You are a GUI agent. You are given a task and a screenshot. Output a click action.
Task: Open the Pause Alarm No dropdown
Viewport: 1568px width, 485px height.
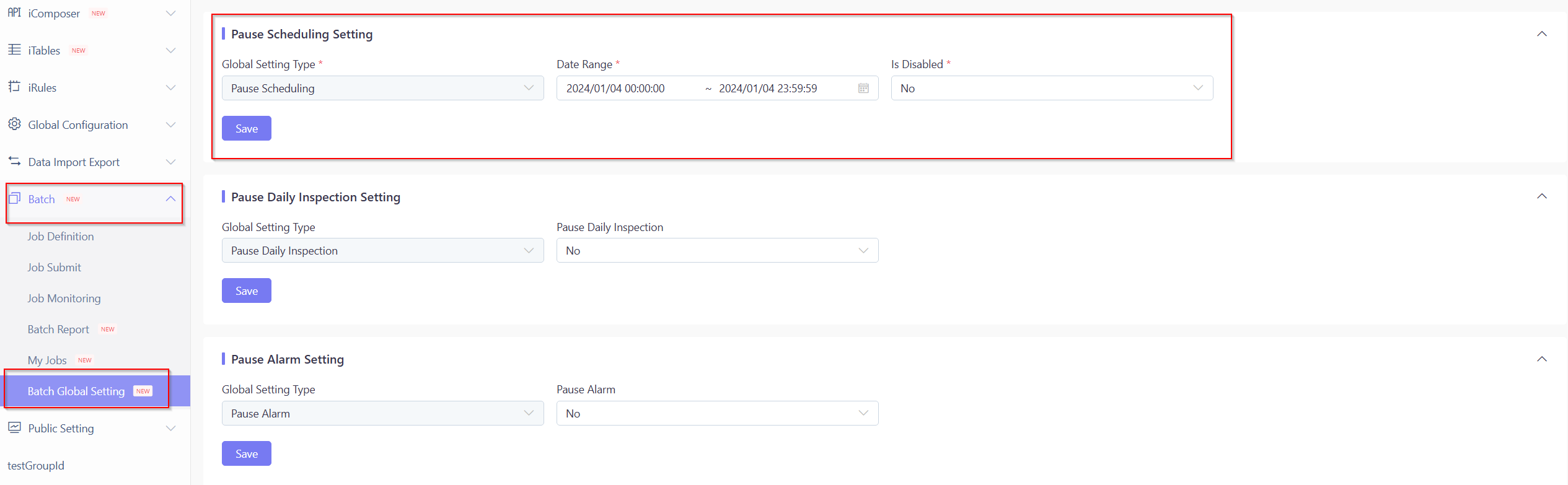(x=716, y=413)
